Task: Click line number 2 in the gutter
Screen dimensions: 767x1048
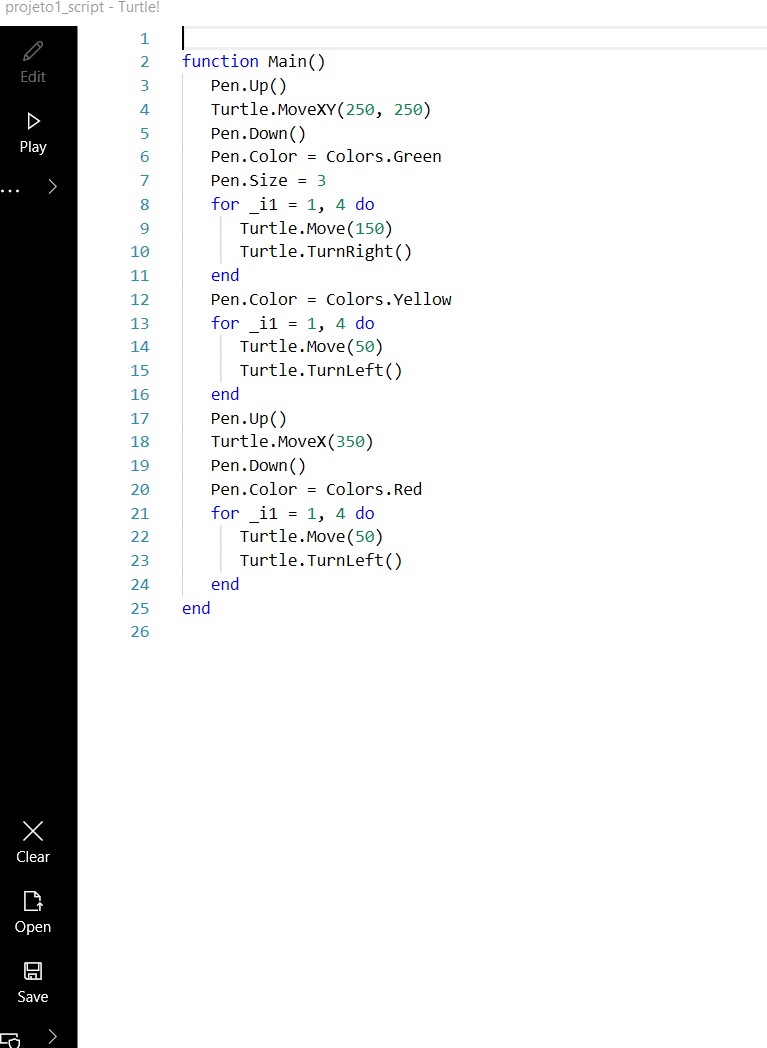Action: (x=144, y=61)
